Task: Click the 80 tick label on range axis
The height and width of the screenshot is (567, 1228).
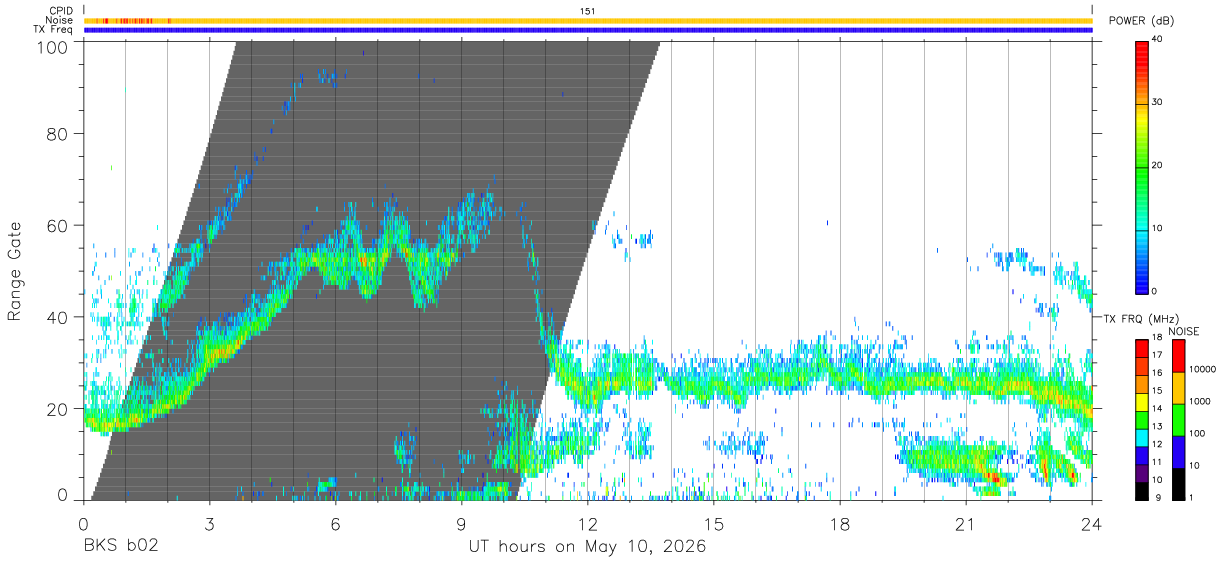Action: click(57, 134)
